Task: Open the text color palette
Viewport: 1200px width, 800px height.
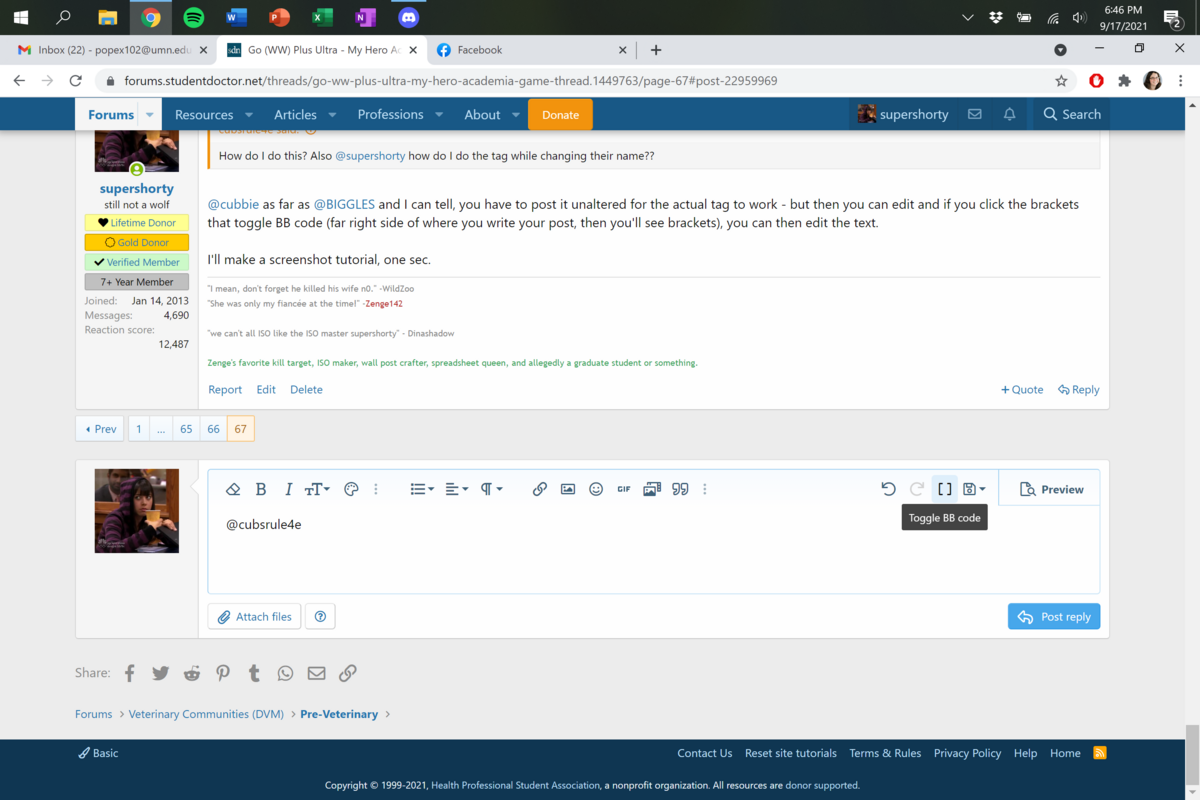Action: (350, 489)
